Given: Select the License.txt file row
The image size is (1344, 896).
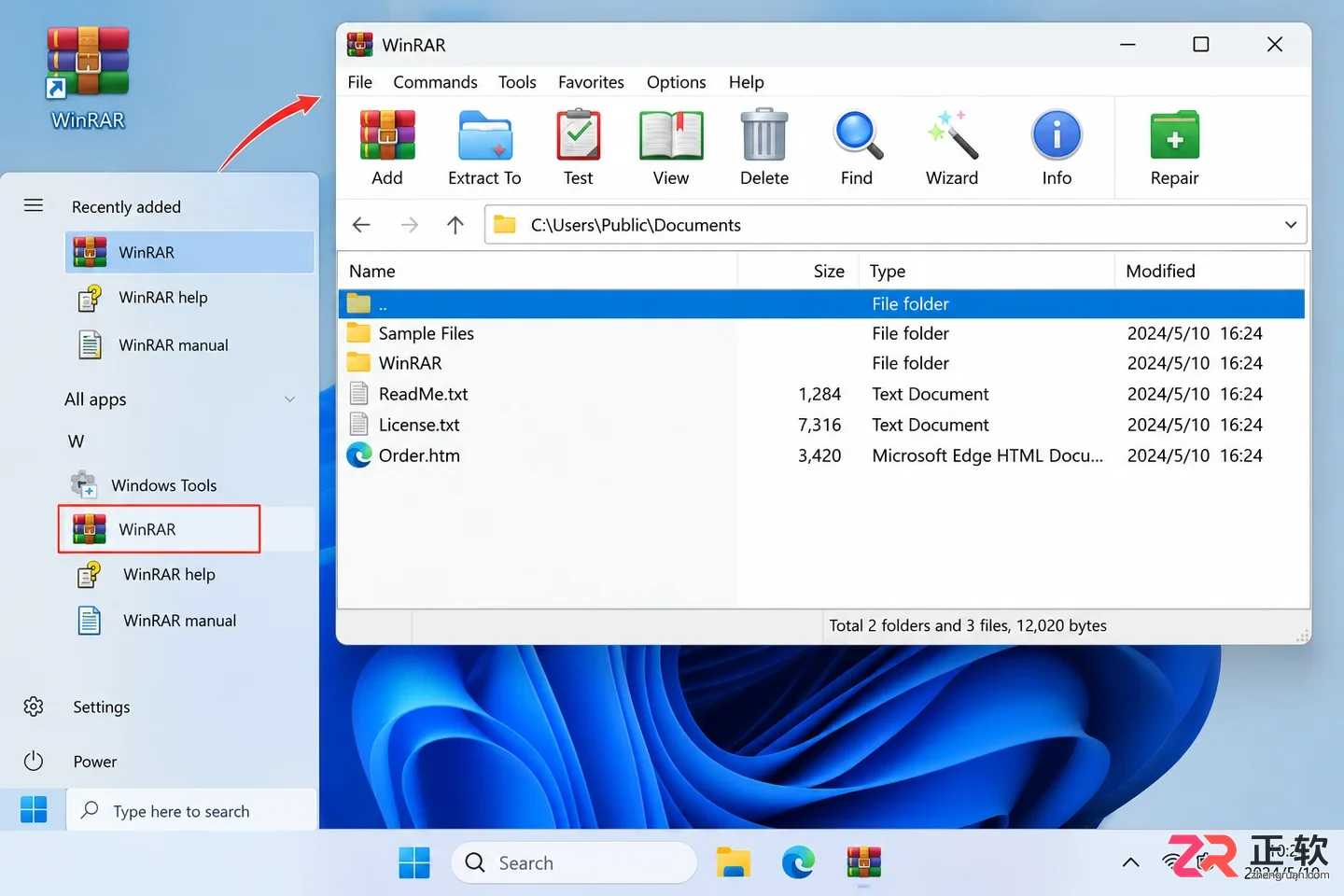Looking at the screenshot, I should (x=821, y=425).
